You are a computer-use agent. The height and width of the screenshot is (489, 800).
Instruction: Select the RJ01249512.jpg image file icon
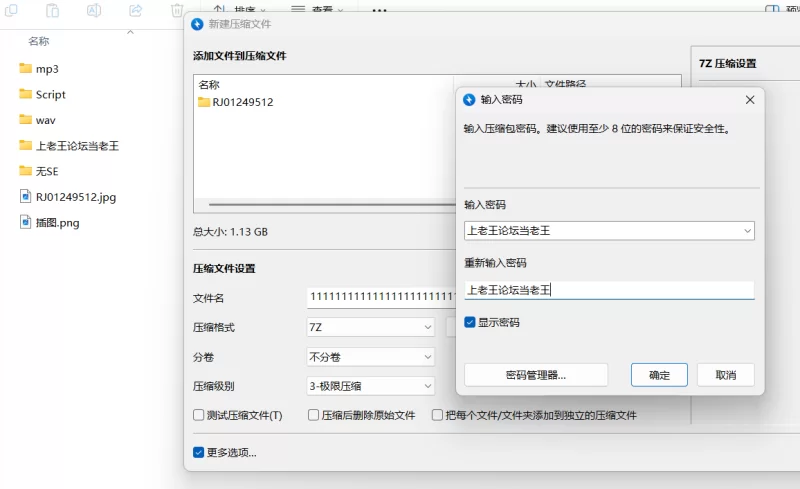(26, 197)
